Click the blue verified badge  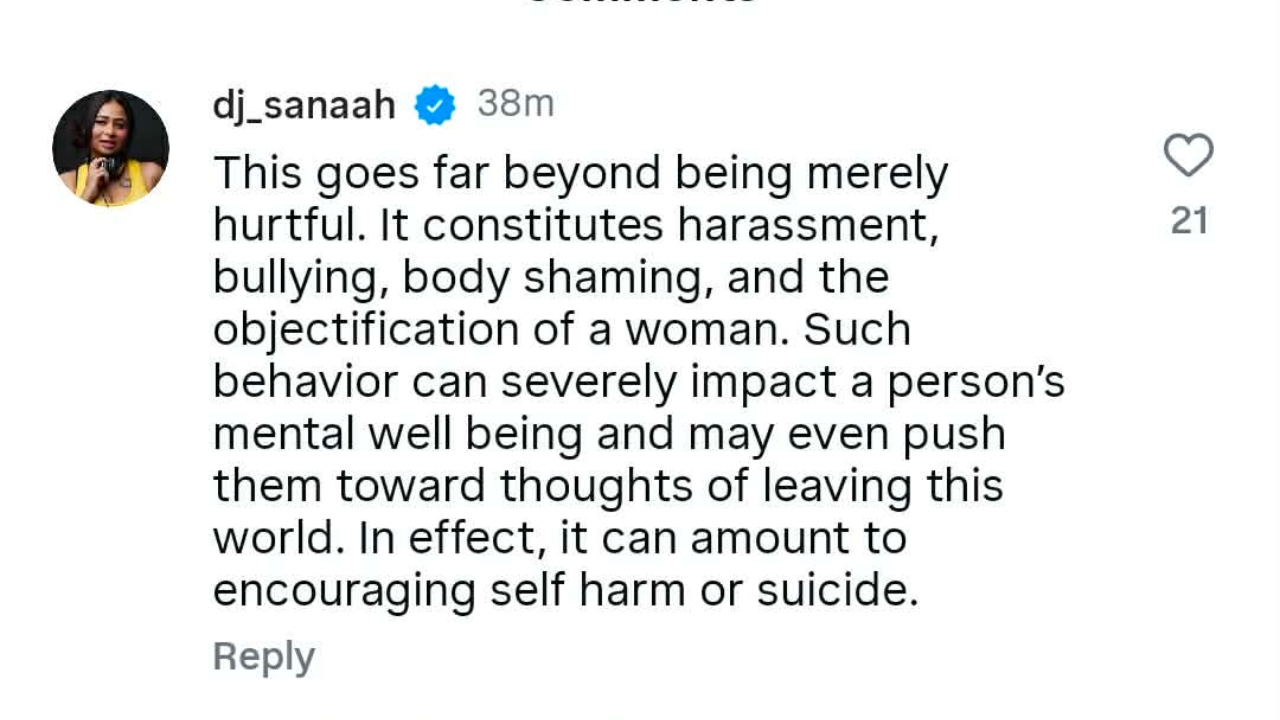(x=435, y=105)
